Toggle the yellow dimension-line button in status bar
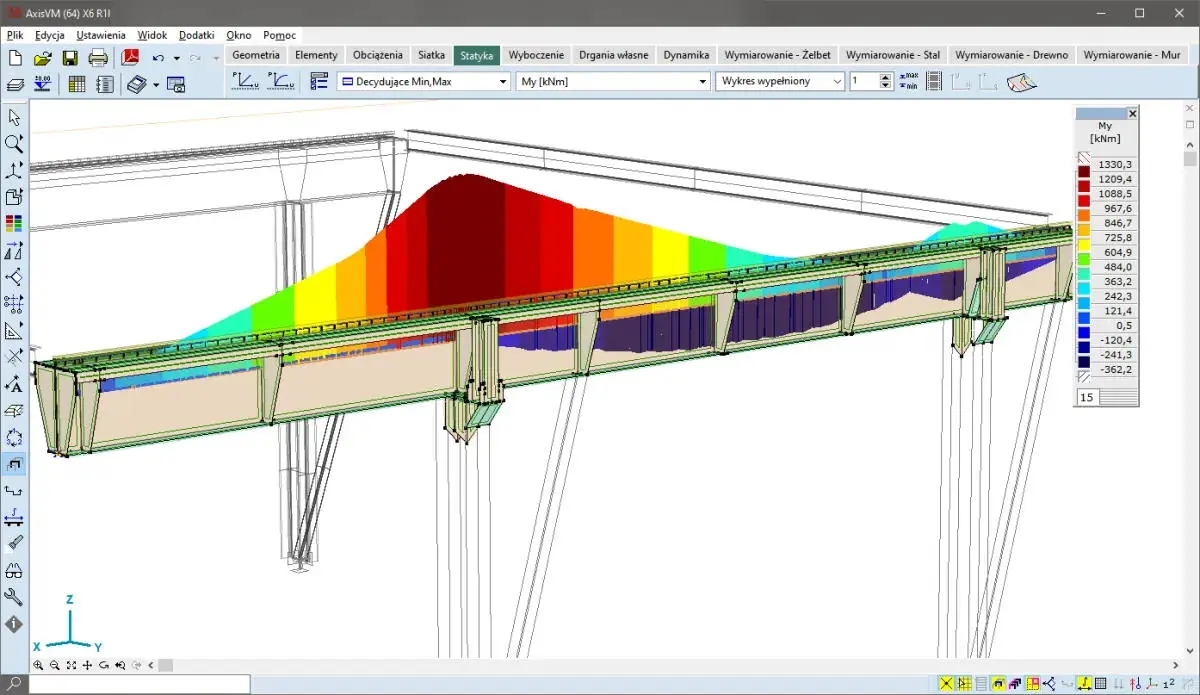The image size is (1200, 695). tap(1084, 684)
